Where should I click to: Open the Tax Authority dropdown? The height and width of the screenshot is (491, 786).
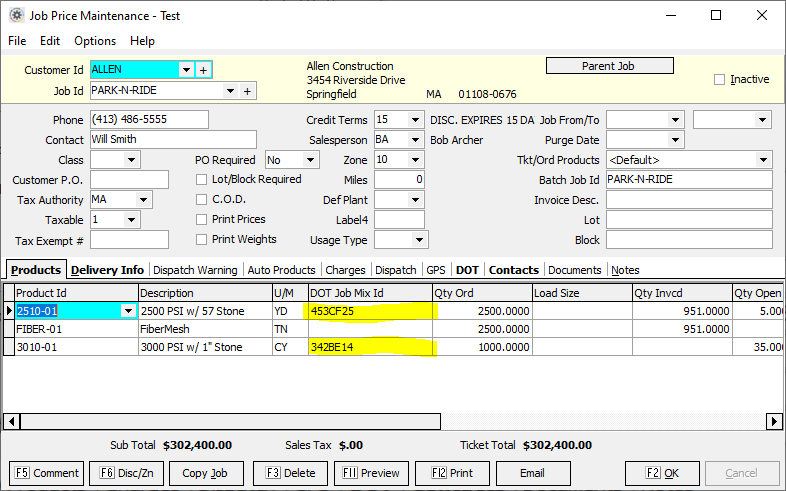pyautogui.click(x=144, y=200)
